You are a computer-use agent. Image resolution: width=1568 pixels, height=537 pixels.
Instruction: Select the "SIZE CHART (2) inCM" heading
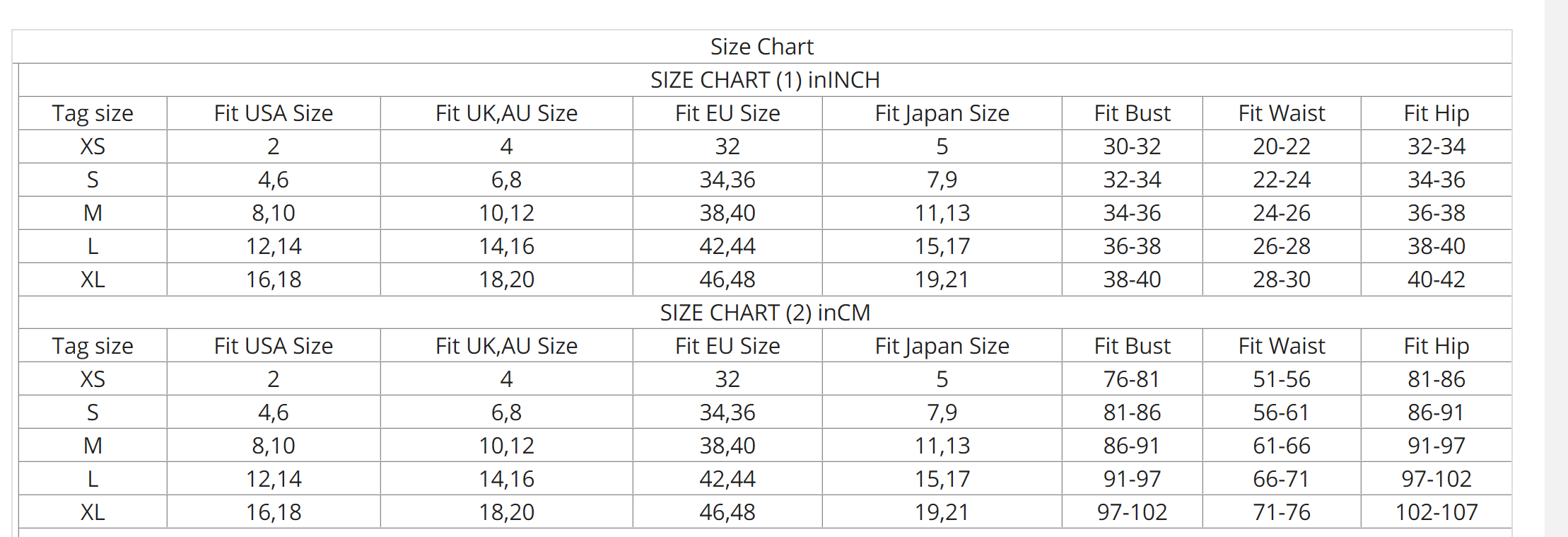click(765, 313)
